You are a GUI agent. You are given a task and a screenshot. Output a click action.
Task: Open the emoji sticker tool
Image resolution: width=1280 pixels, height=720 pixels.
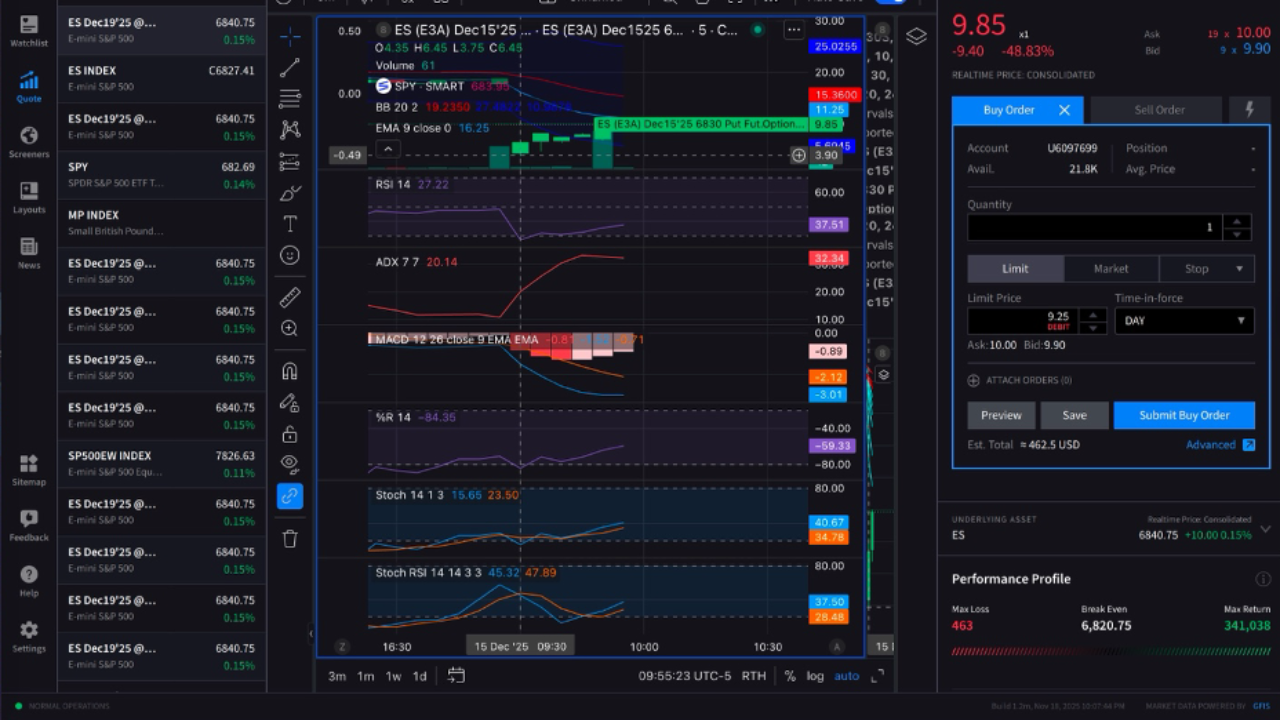(x=290, y=256)
